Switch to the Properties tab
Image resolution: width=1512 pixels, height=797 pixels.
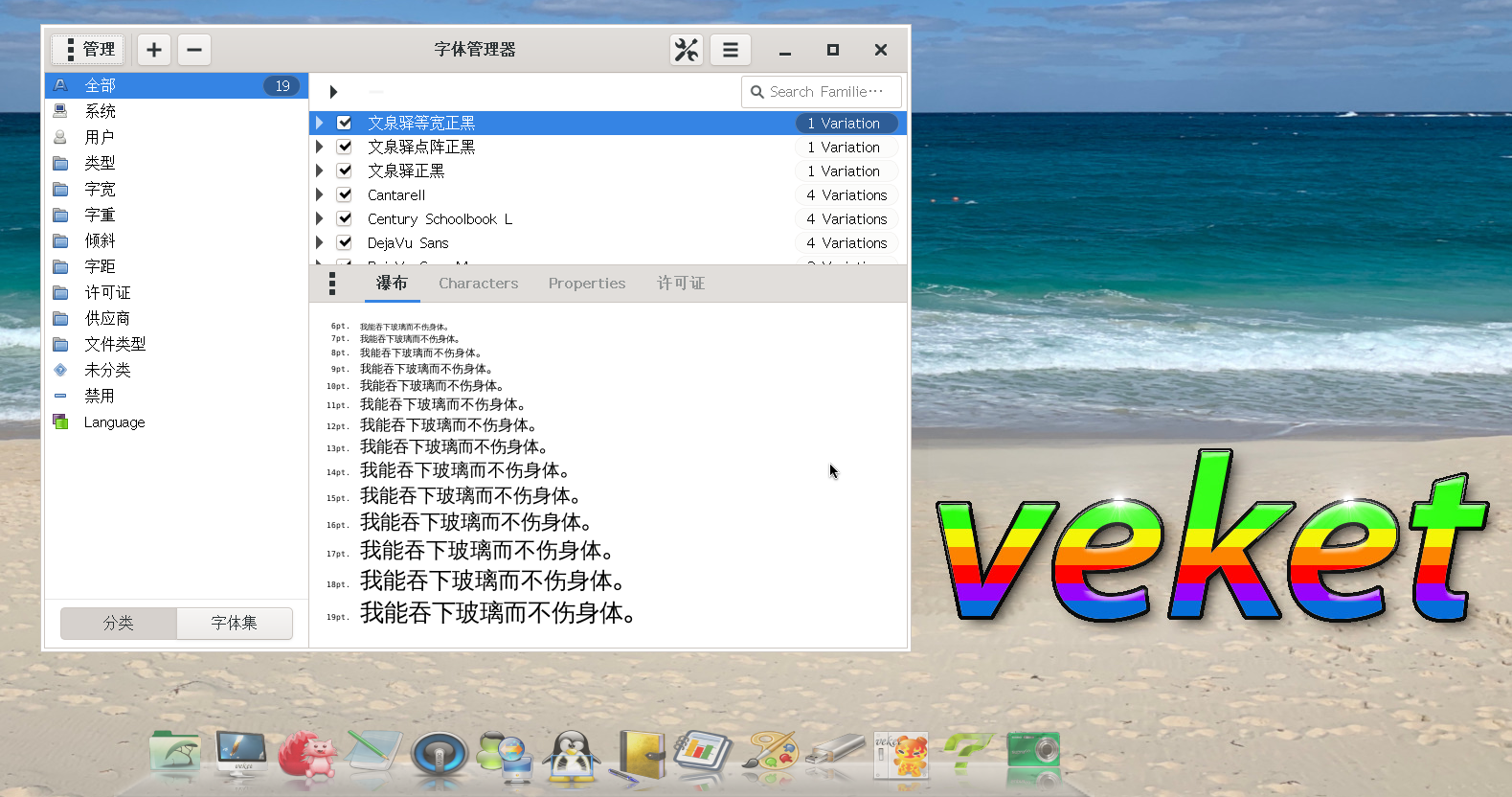(587, 284)
